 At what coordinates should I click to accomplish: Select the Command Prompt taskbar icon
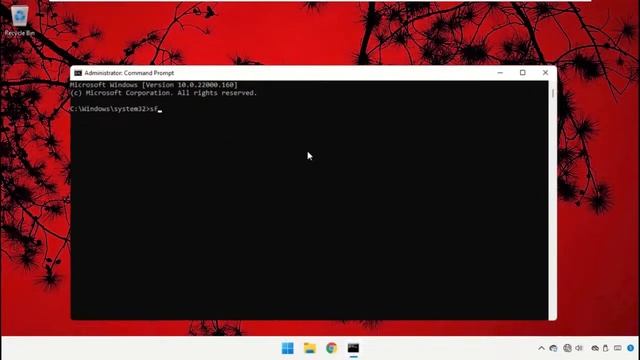click(x=353, y=348)
